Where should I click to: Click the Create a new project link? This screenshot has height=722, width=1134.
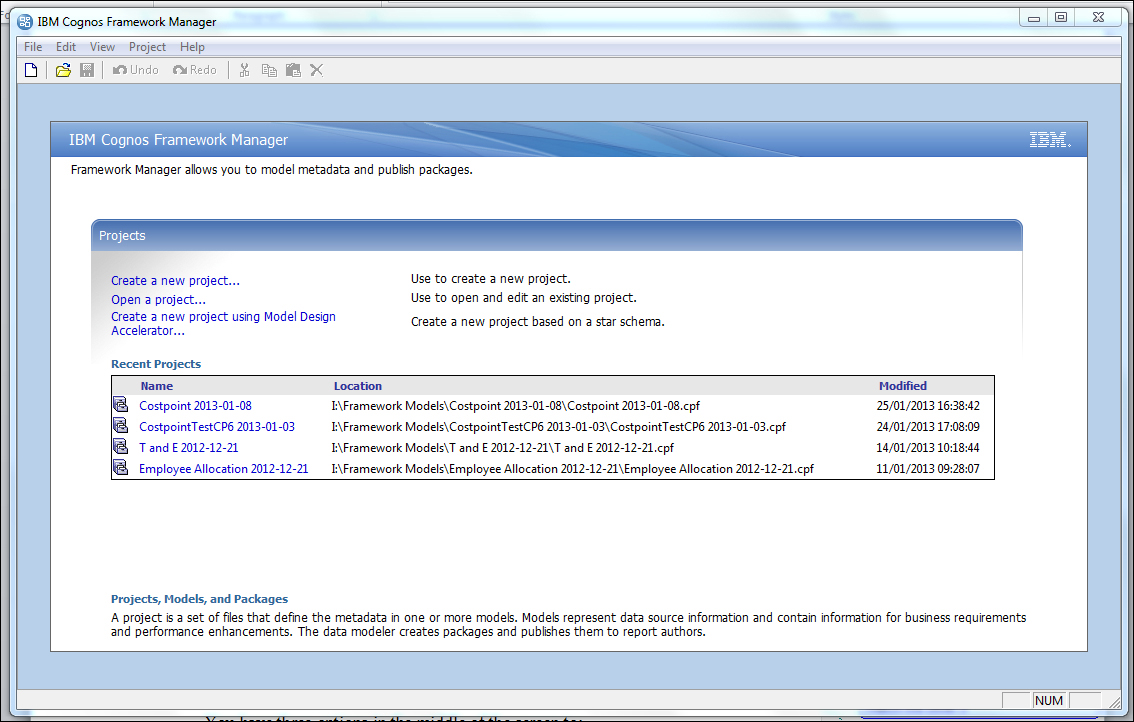(175, 281)
